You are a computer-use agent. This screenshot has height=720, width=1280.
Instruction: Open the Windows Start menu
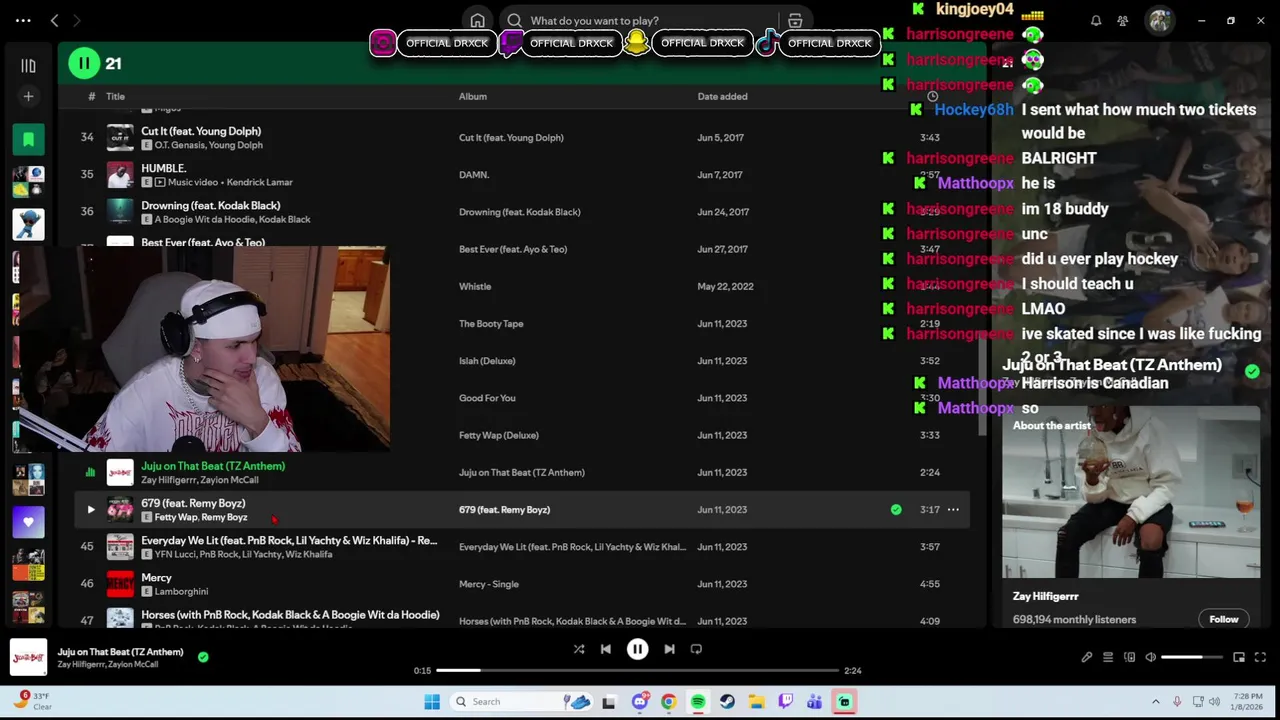[432, 702]
